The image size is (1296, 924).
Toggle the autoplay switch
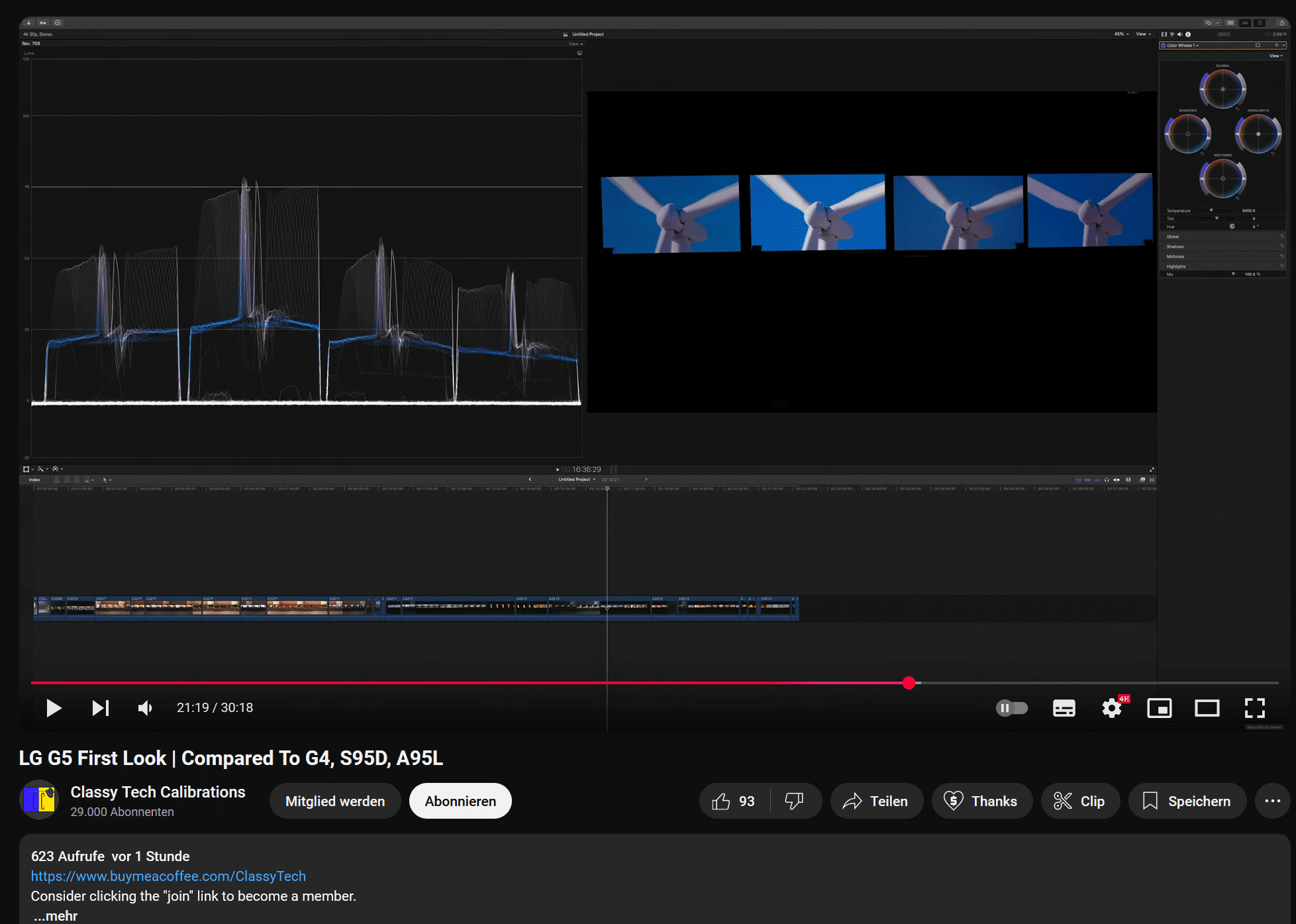click(x=1011, y=708)
